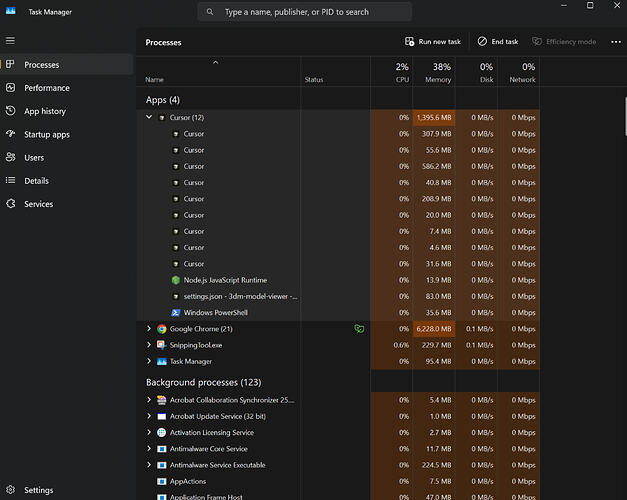Click the AppActions process icon

click(162, 481)
